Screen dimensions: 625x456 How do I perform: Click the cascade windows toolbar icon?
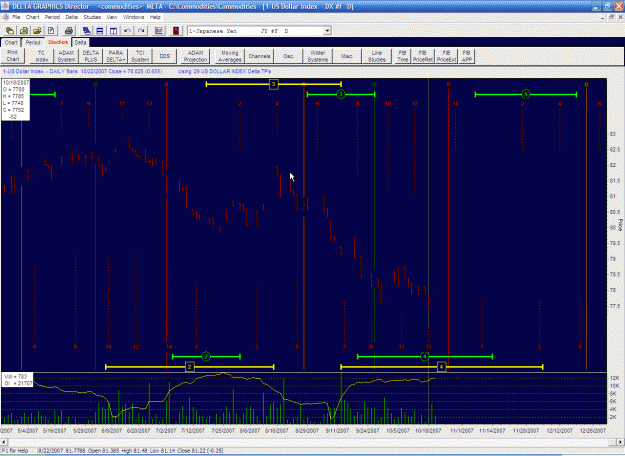86,31
